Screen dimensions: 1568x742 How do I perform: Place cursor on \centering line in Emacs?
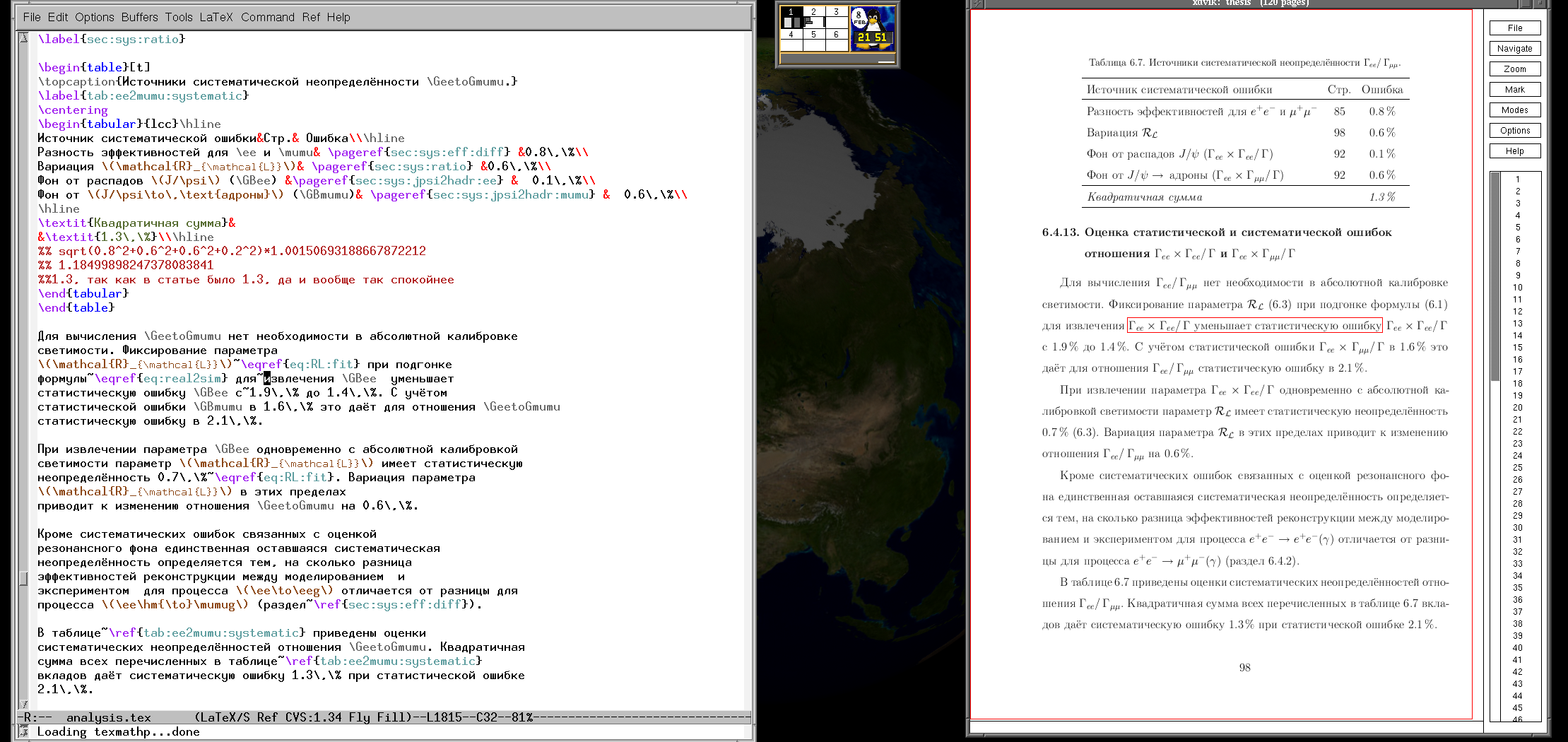click(x=73, y=110)
